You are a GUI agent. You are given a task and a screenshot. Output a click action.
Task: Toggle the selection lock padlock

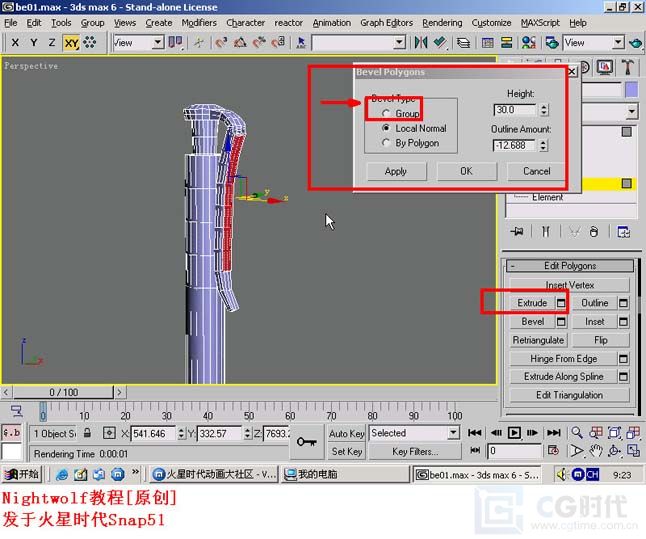click(x=87, y=433)
